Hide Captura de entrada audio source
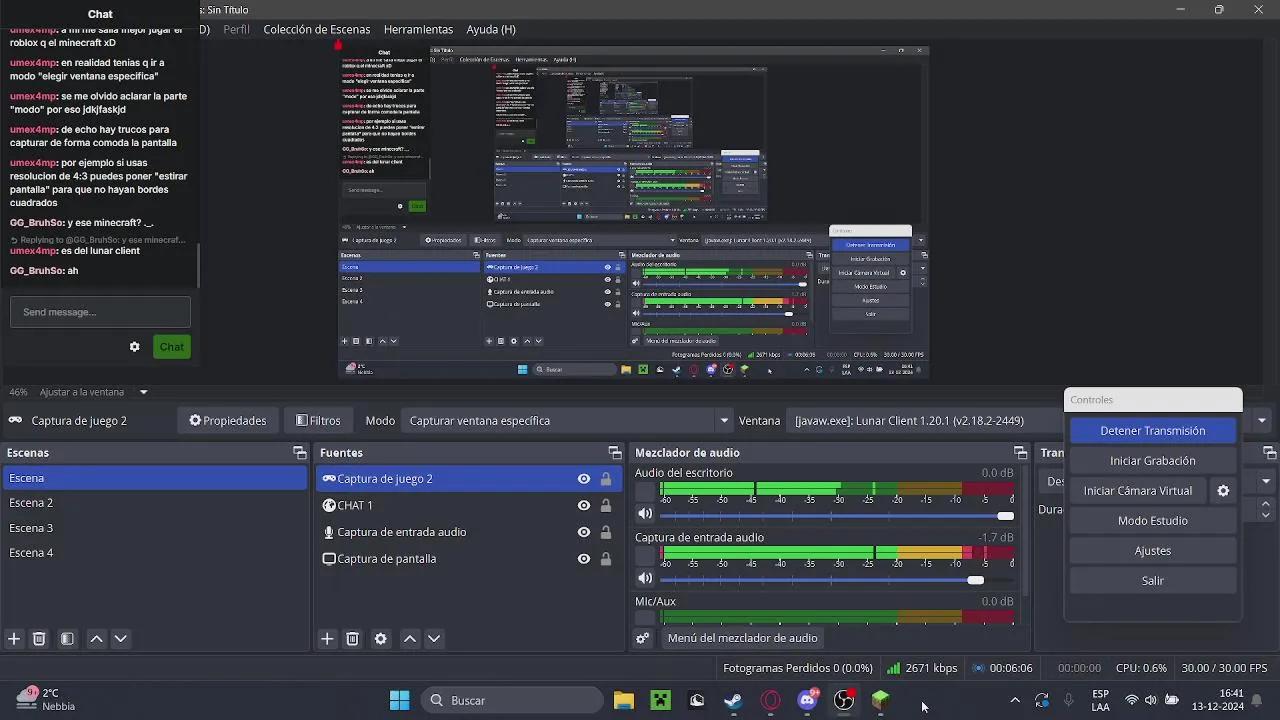 coord(584,532)
